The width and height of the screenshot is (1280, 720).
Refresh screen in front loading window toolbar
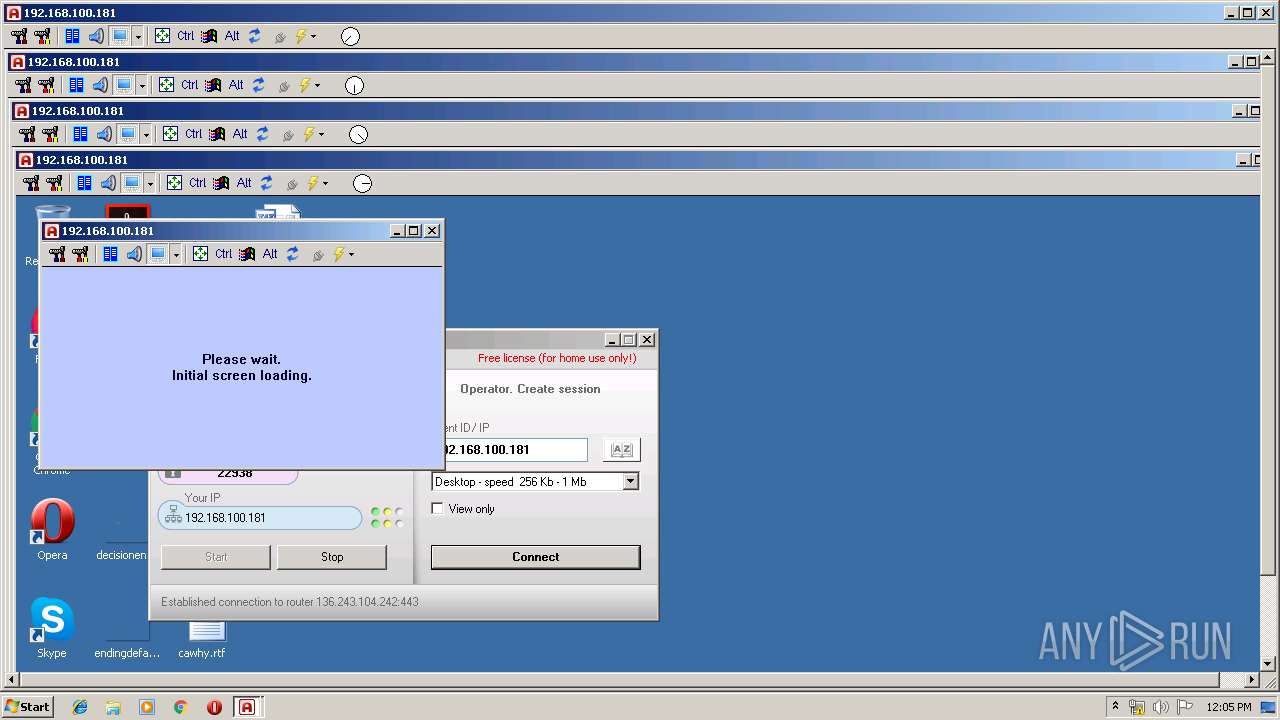(293, 254)
